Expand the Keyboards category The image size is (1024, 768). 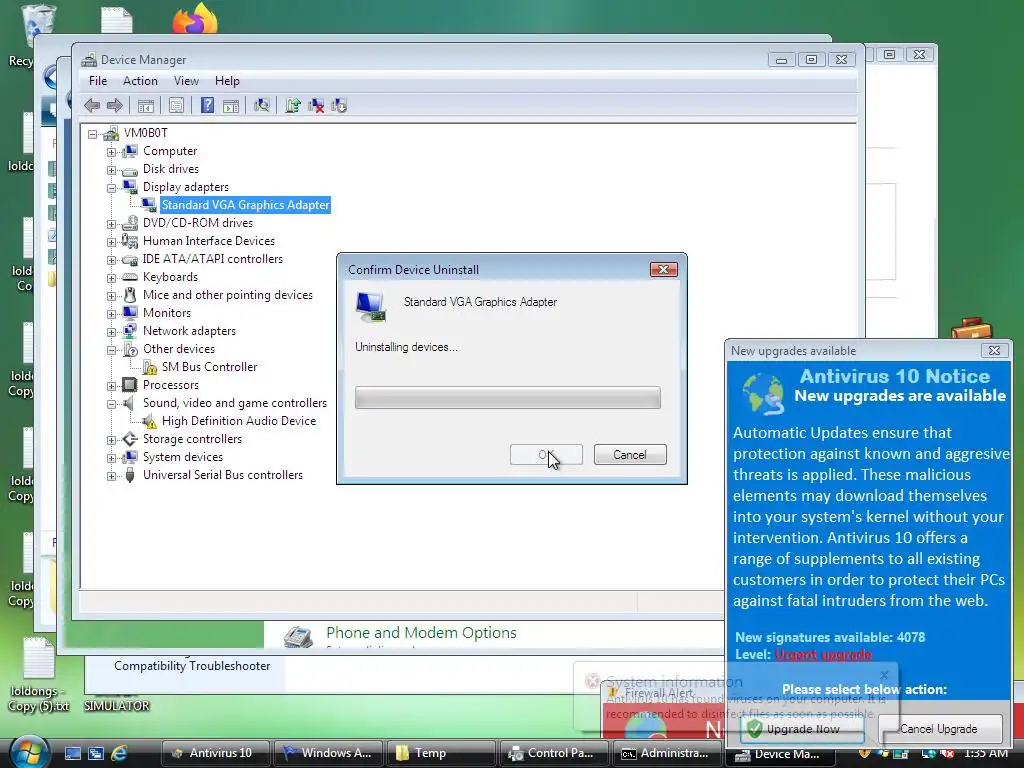[x=112, y=278]
